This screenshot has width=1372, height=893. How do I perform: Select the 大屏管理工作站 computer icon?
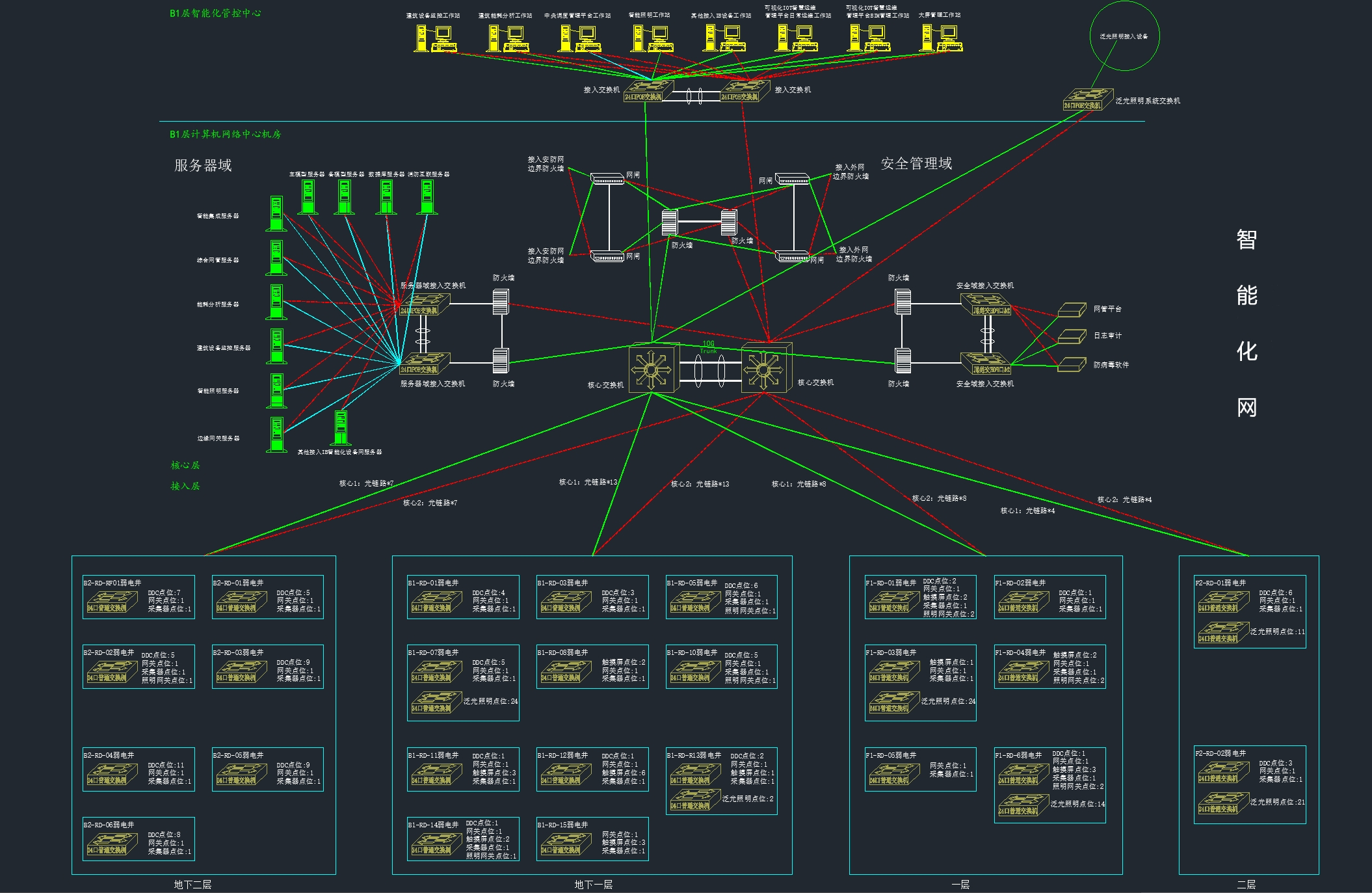click(x=941, y=38)
